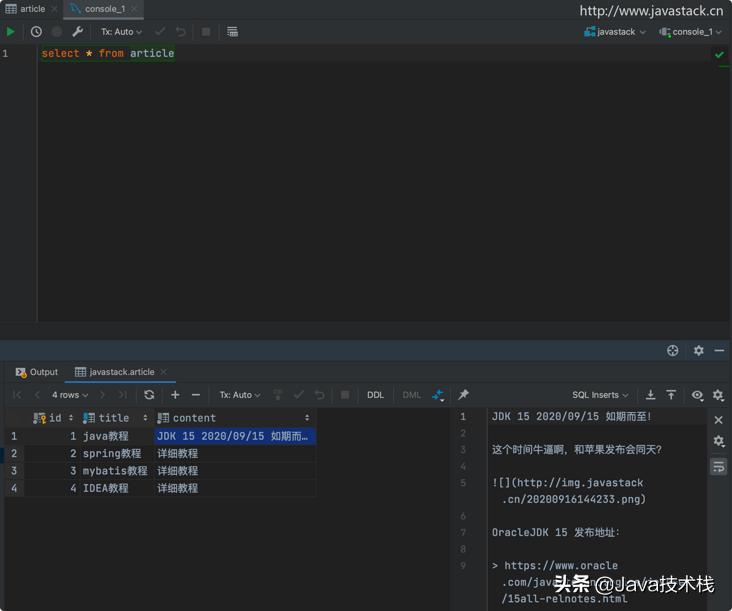This screenshot has height=611, width=732.
Task: Select row number 3 in the grid gutter
Action: [14, 471]
